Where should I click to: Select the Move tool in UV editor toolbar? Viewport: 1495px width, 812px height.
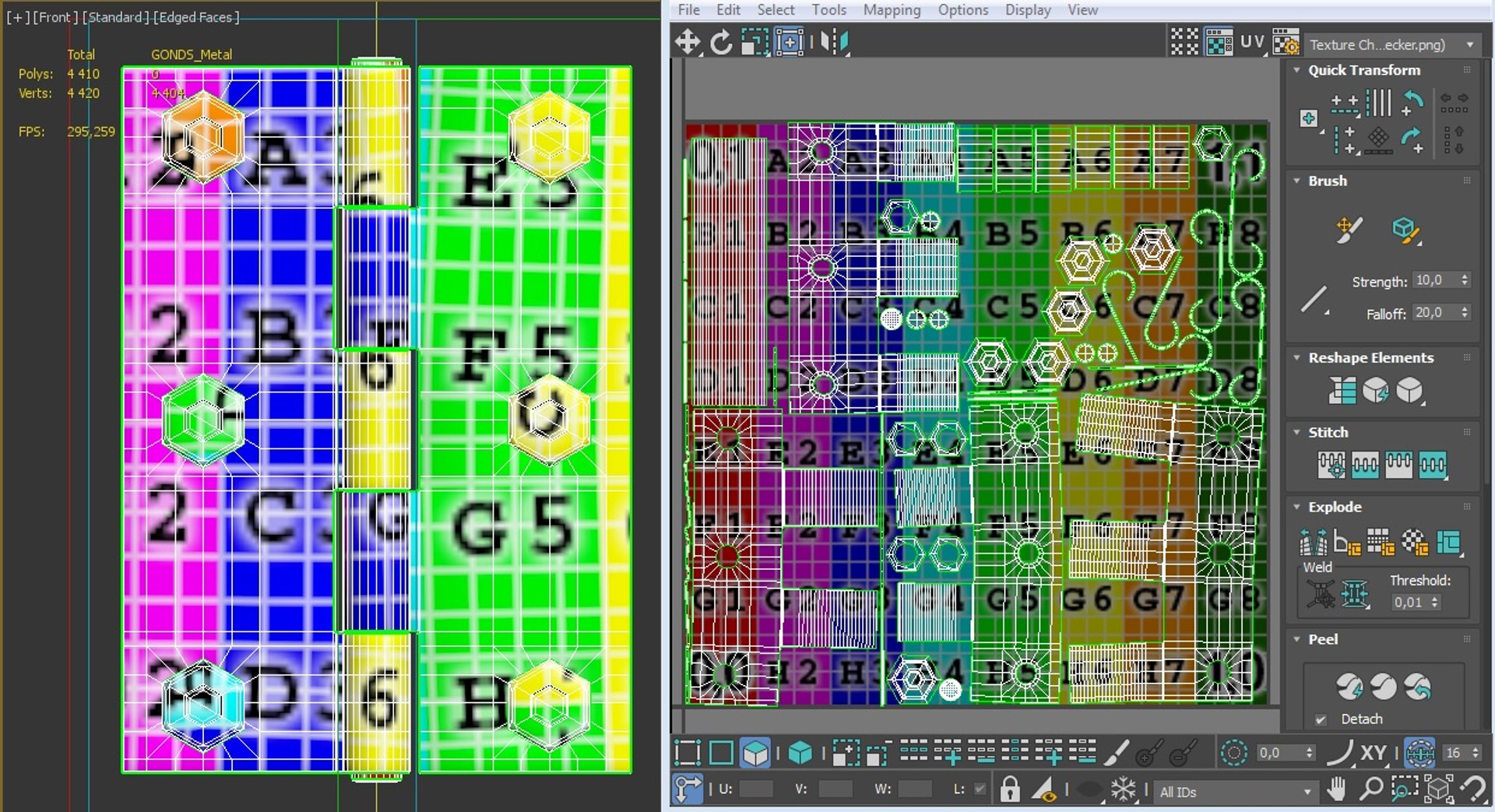pyautogui.click(x=688, y=42)
